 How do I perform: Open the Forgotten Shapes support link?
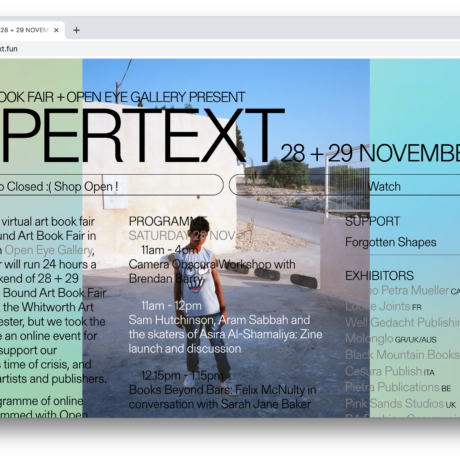(x=391, y=242)
